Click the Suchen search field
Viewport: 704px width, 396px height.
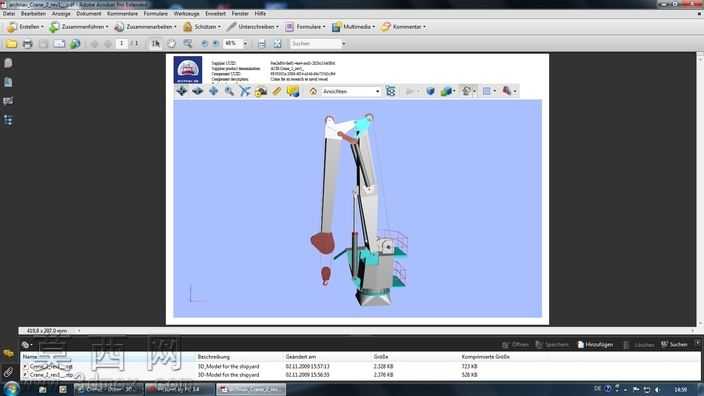pyautogui.click(x=315, y=44)
